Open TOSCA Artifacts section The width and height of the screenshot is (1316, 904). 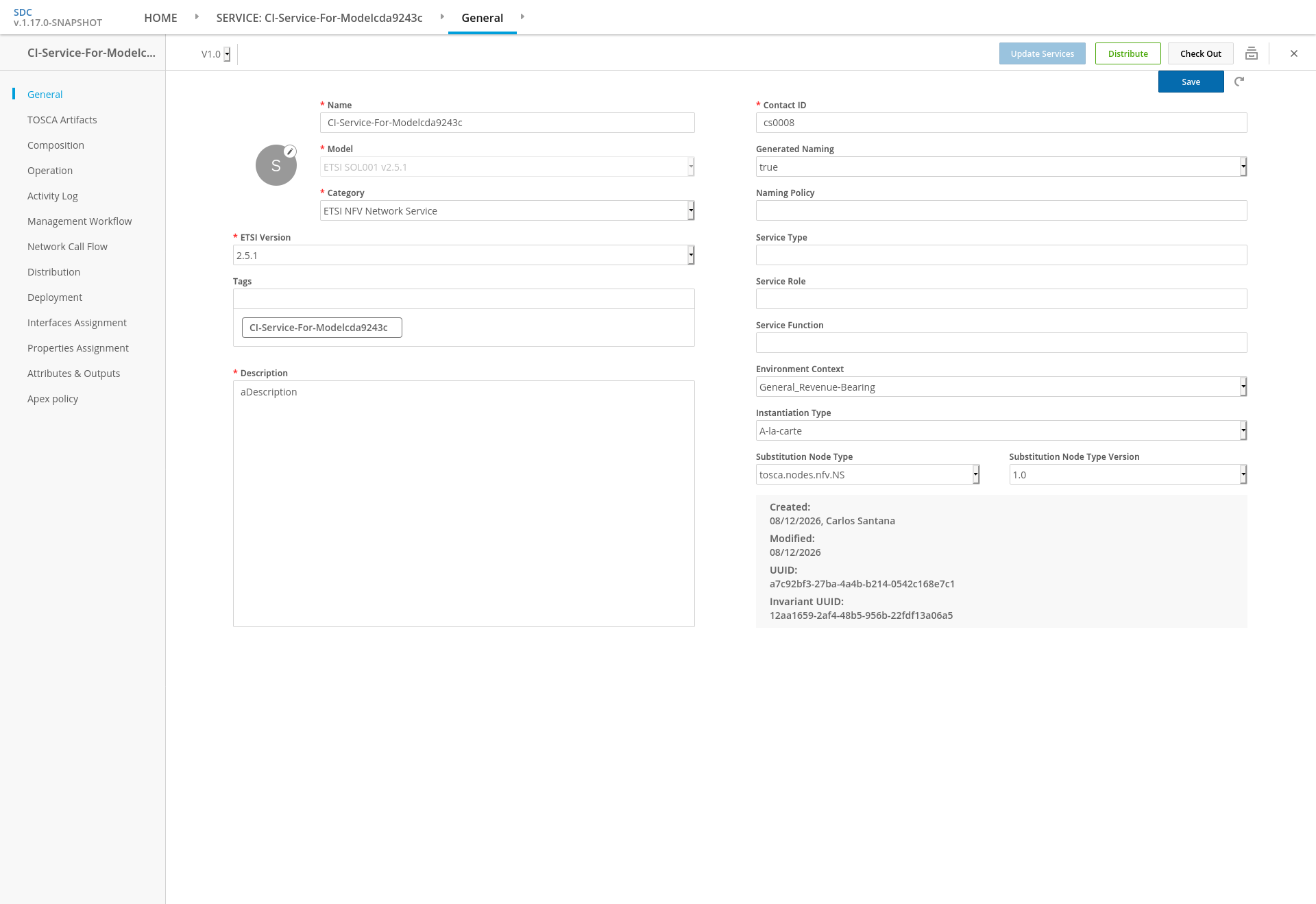pyautogui.click(x=62, y=120)
